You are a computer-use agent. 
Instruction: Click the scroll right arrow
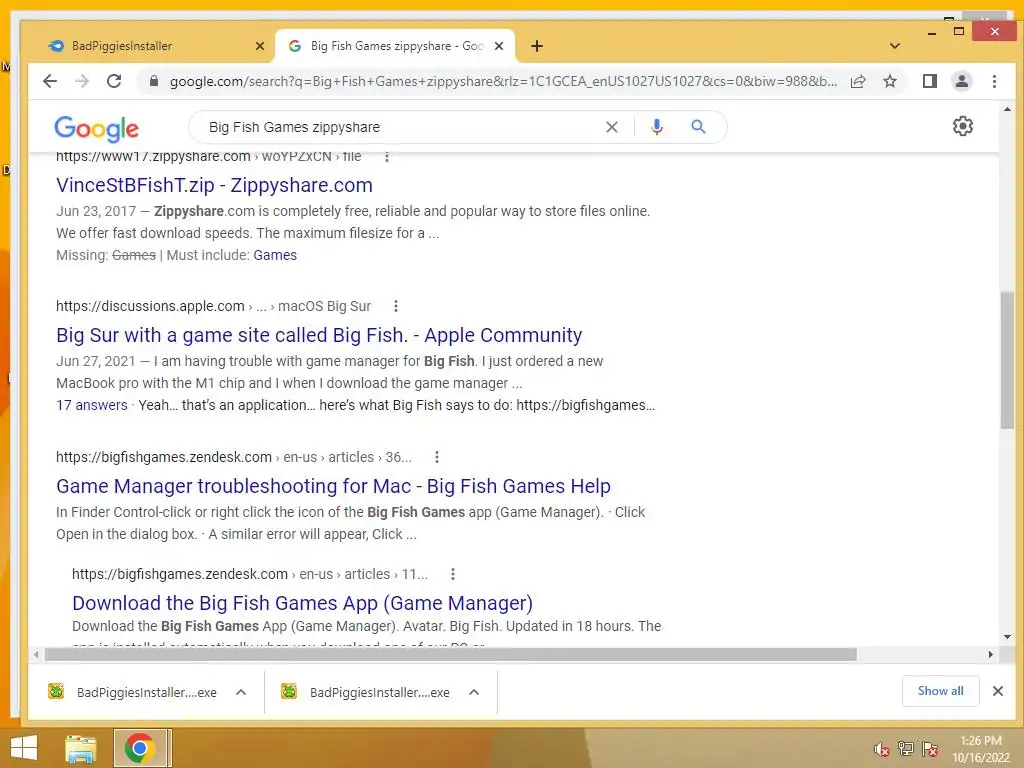[990, 654]
